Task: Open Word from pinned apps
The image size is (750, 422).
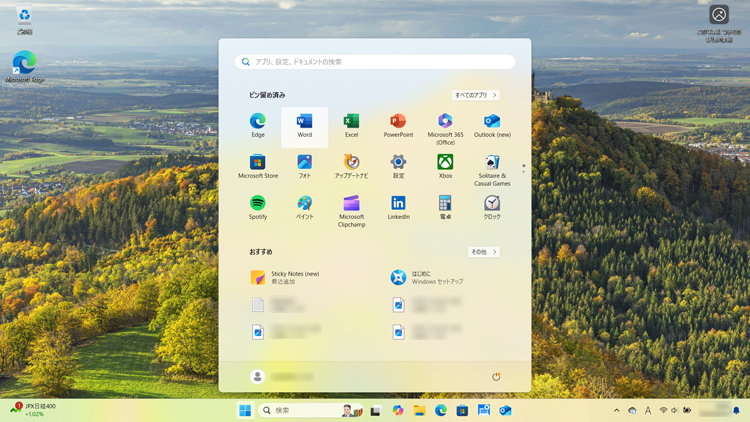Action: [x=304, y=124]
